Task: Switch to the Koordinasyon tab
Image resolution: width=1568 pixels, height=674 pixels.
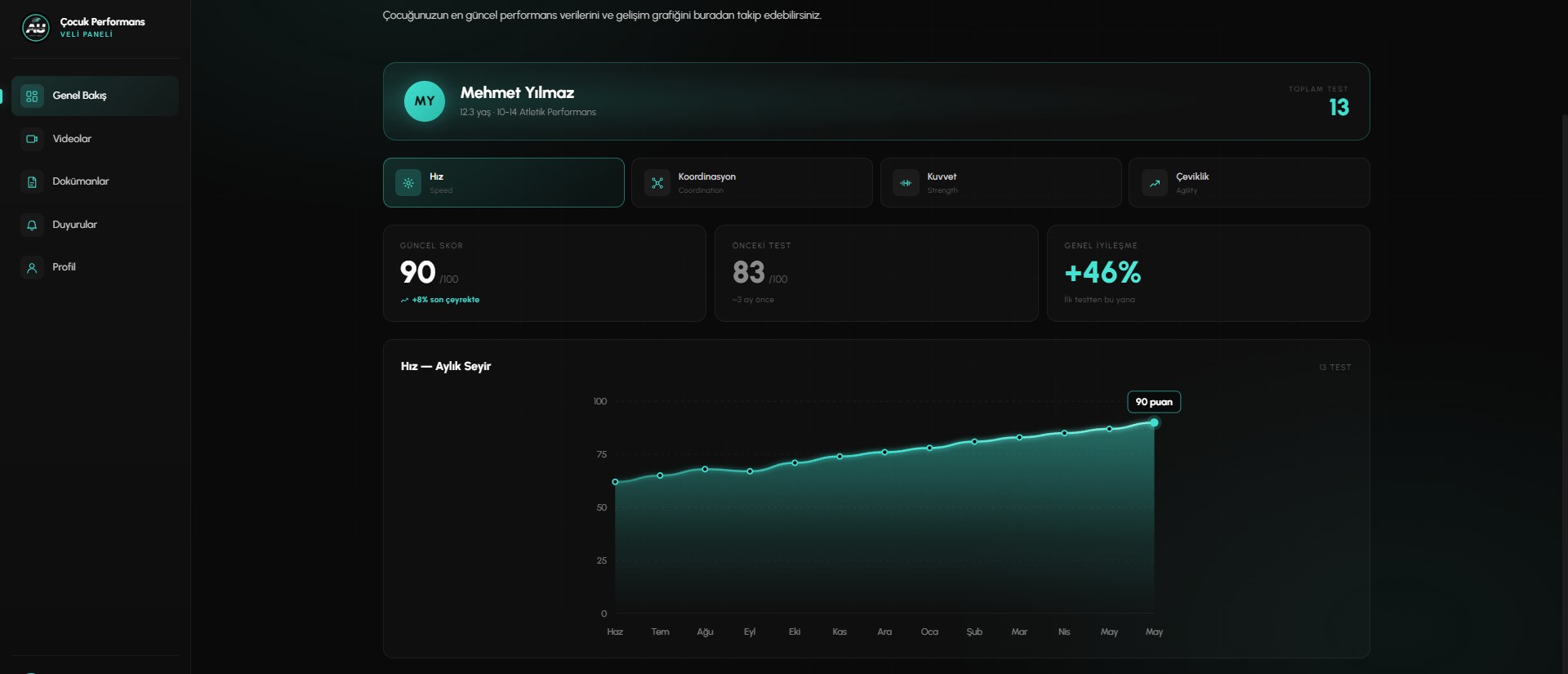Action: pyautogui.click(x=752, y=183)
